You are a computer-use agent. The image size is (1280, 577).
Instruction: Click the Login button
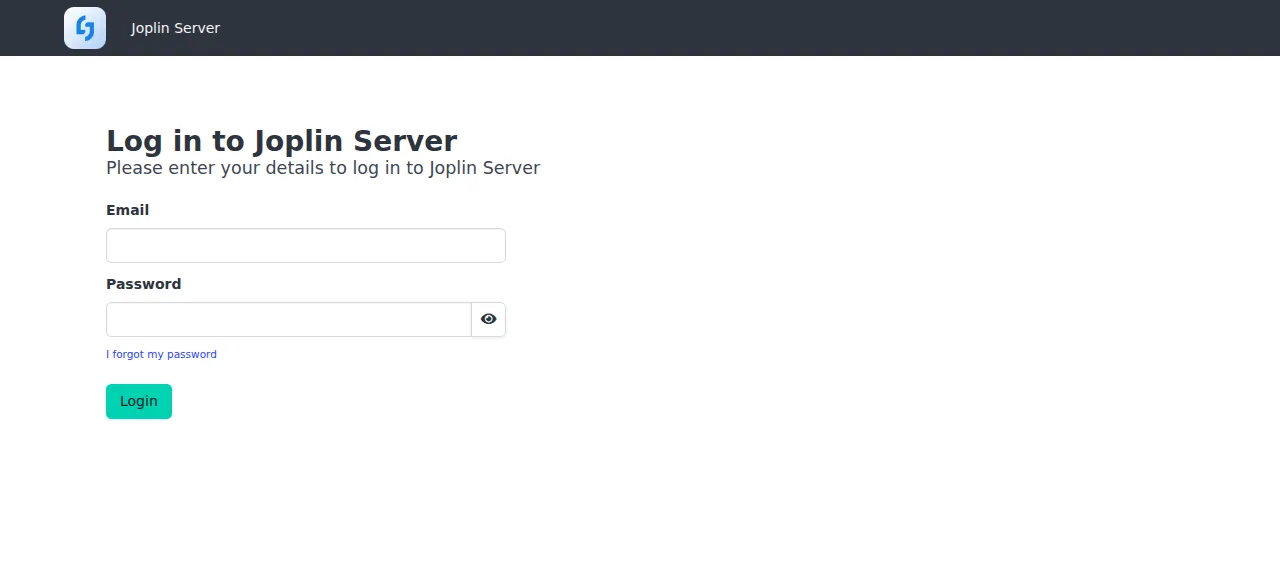[x=139, y=401]
